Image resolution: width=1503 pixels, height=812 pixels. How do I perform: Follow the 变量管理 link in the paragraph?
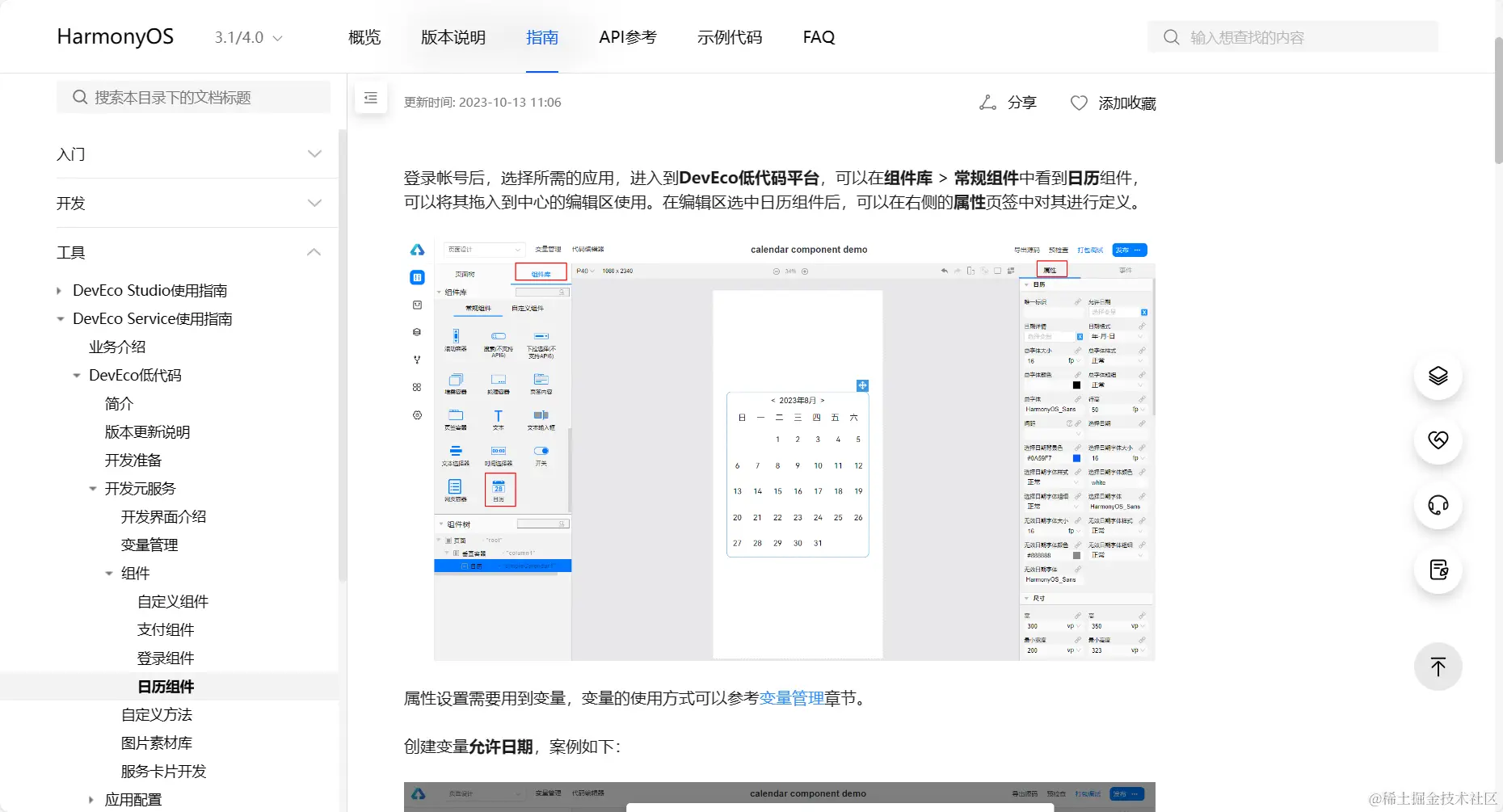pyautogui.click(x=792, y=698)
